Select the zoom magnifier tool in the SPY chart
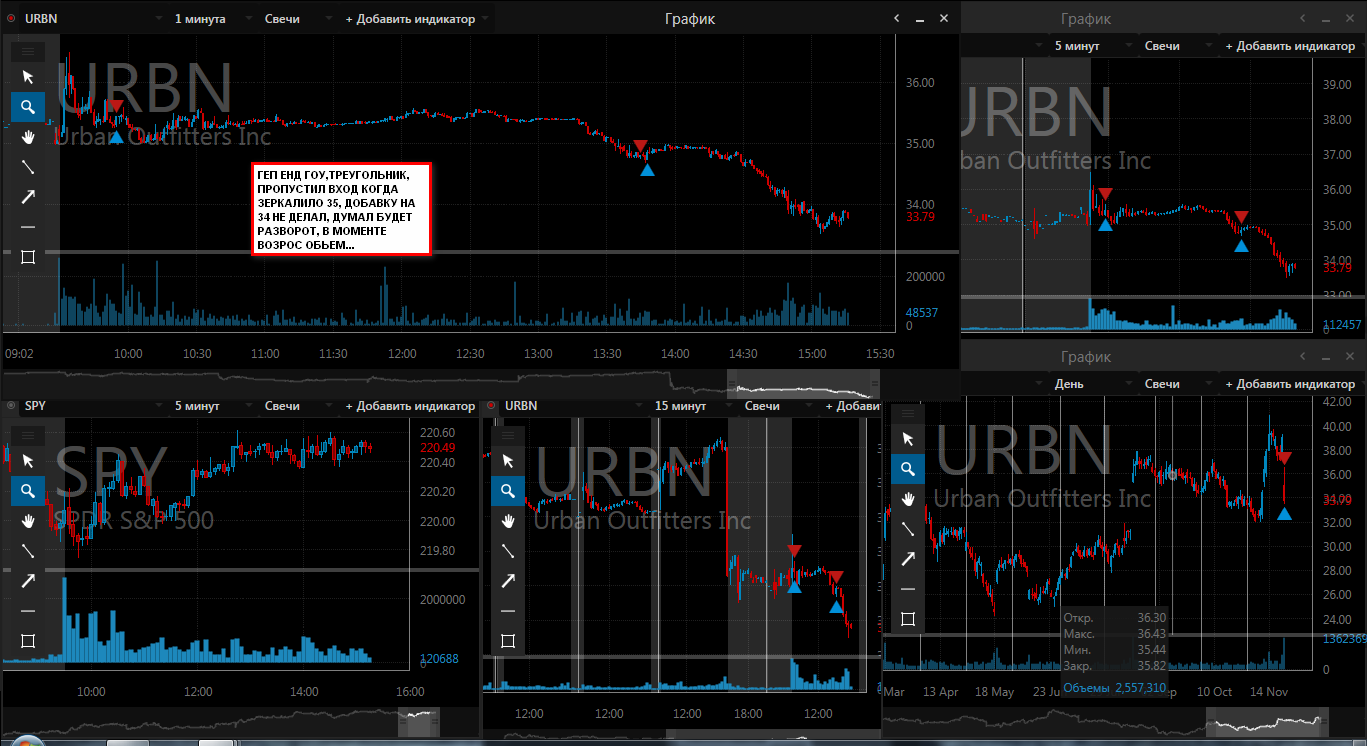The height and width of the screenshot is (746, 1367). (x=28, y=490)
